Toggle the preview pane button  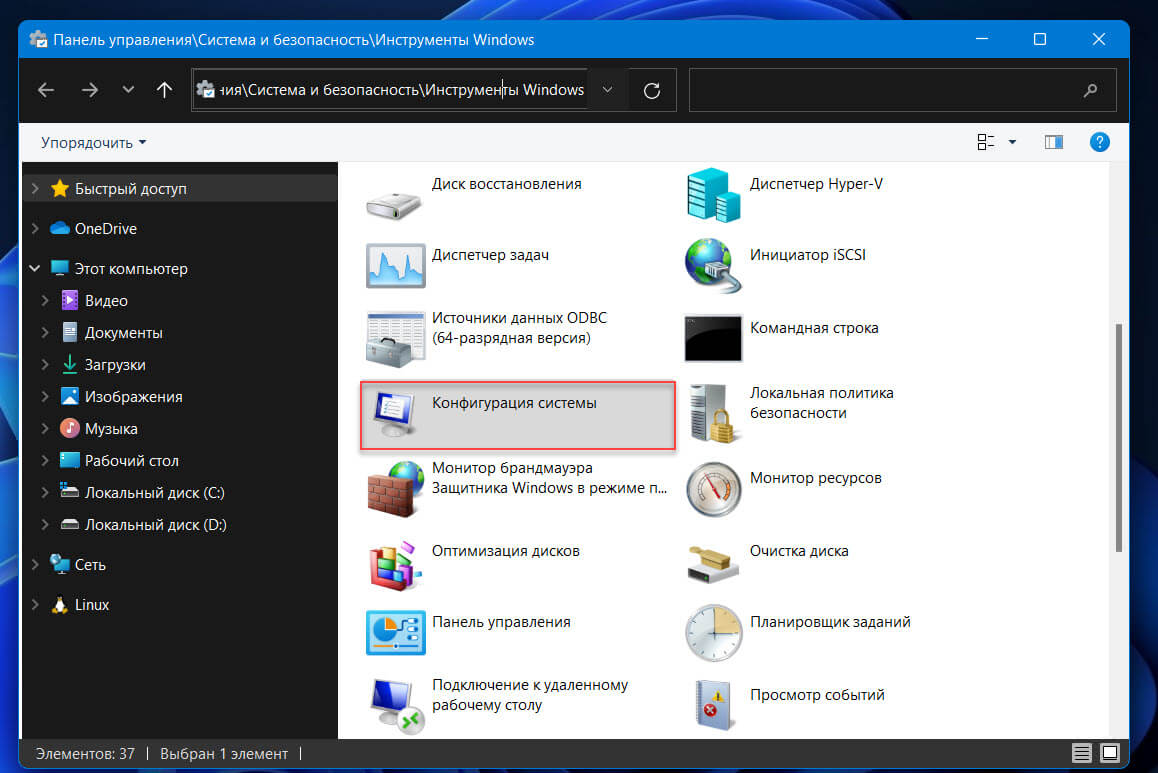coord(1054,142)
